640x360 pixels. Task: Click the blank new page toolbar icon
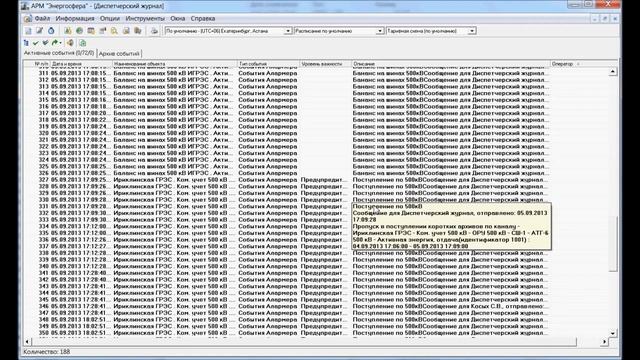coord(28,31)
